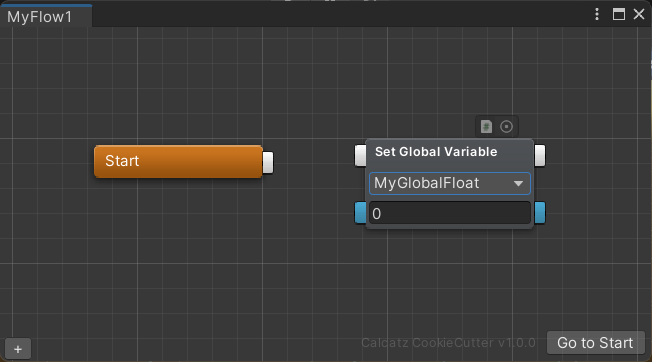
Task: Click the Go to Start button
Action: [x=595, y=343]
